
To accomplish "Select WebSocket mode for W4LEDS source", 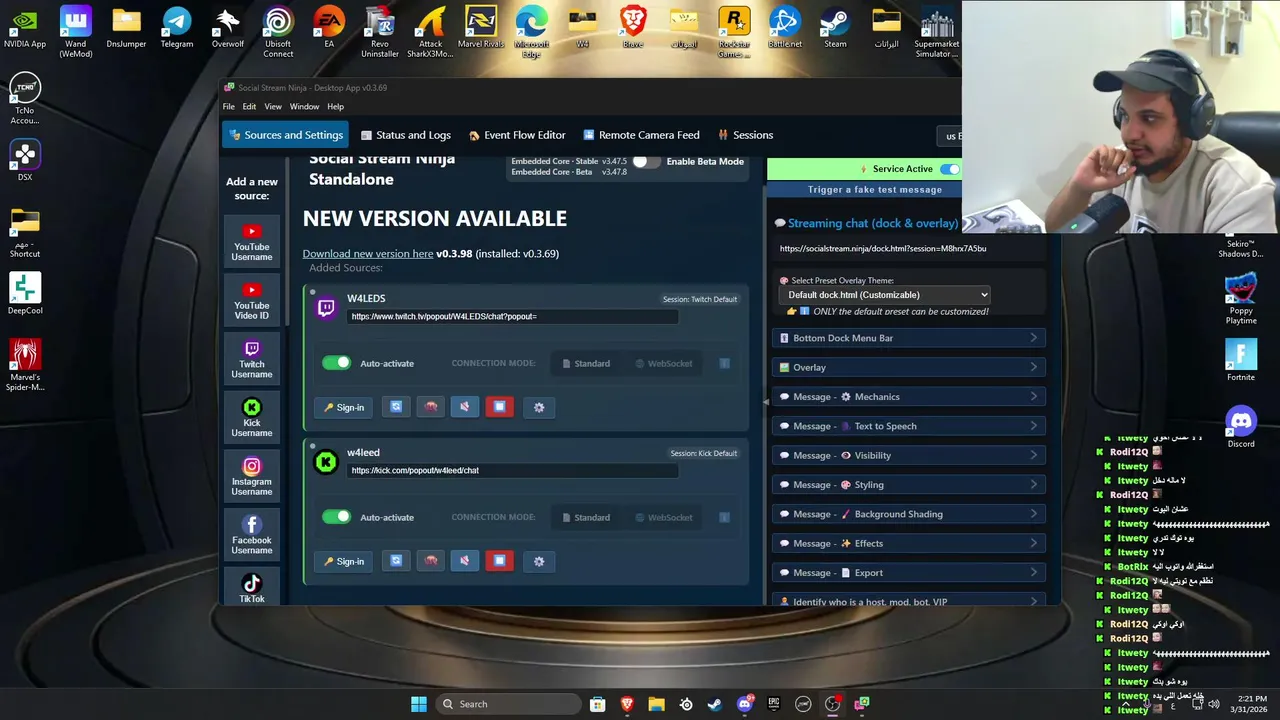I will click(x=664, y=363).
